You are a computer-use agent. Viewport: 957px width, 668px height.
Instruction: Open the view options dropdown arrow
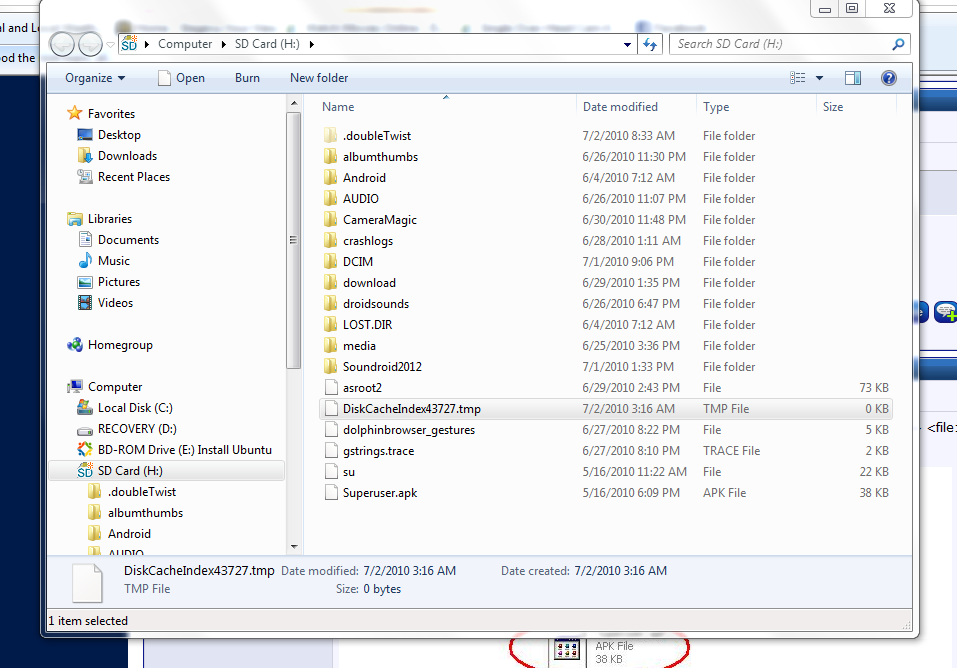click(820, 78)
